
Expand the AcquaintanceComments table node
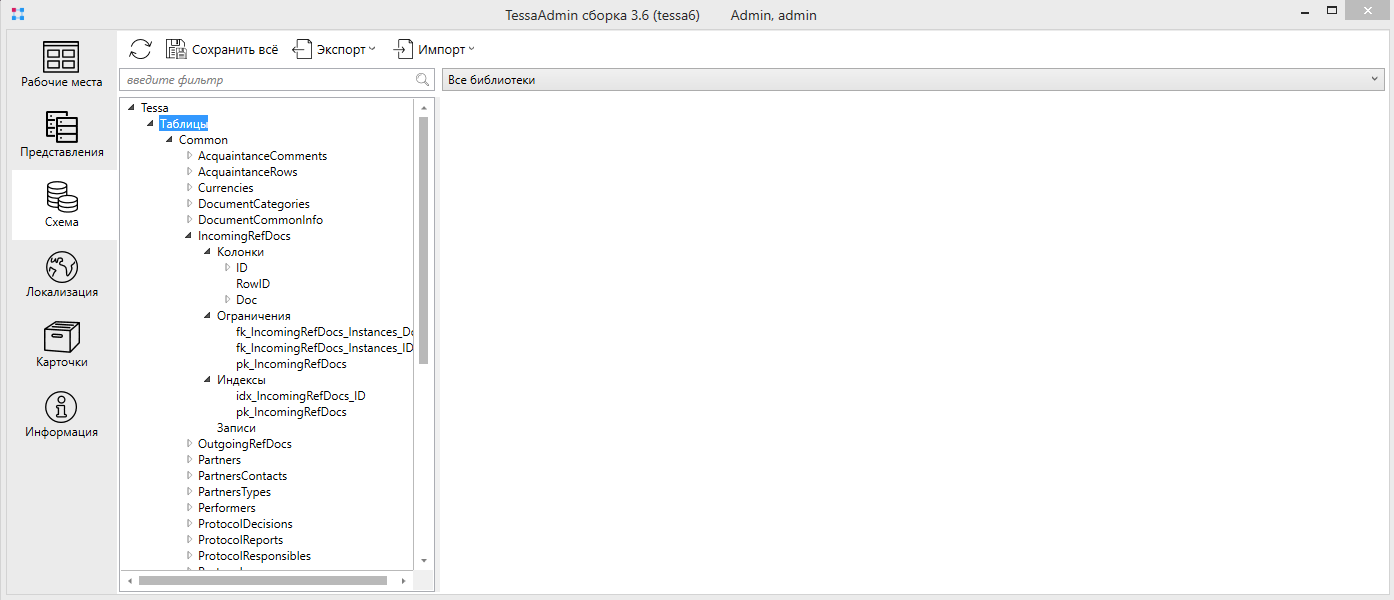(189, 156)
